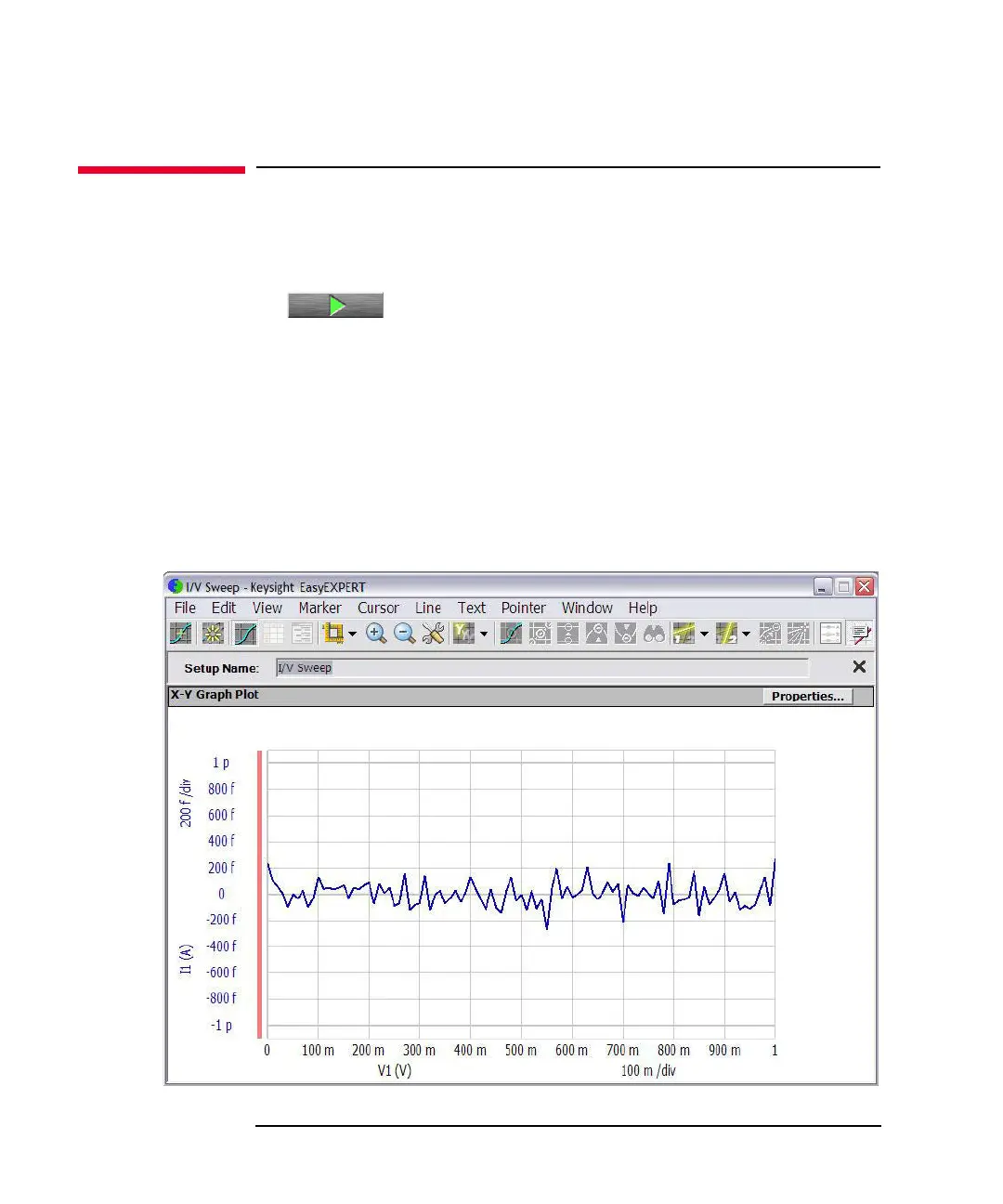This screenshot has width=1003, height=1204.
Task: Click the marker minimum valley icon
Action: tap(626, 634)
